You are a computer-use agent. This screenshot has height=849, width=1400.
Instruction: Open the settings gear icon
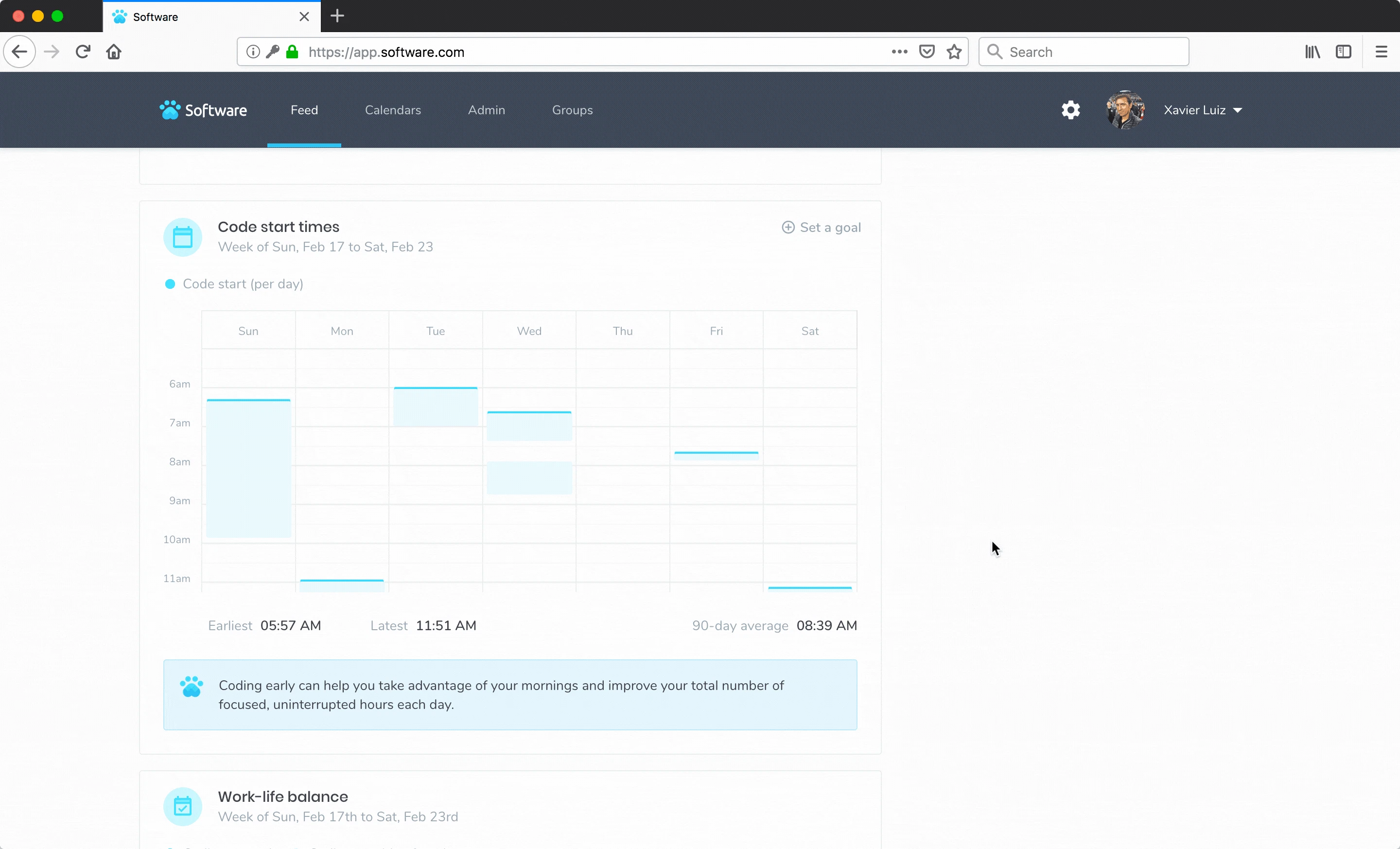[x=1070, y=110]
